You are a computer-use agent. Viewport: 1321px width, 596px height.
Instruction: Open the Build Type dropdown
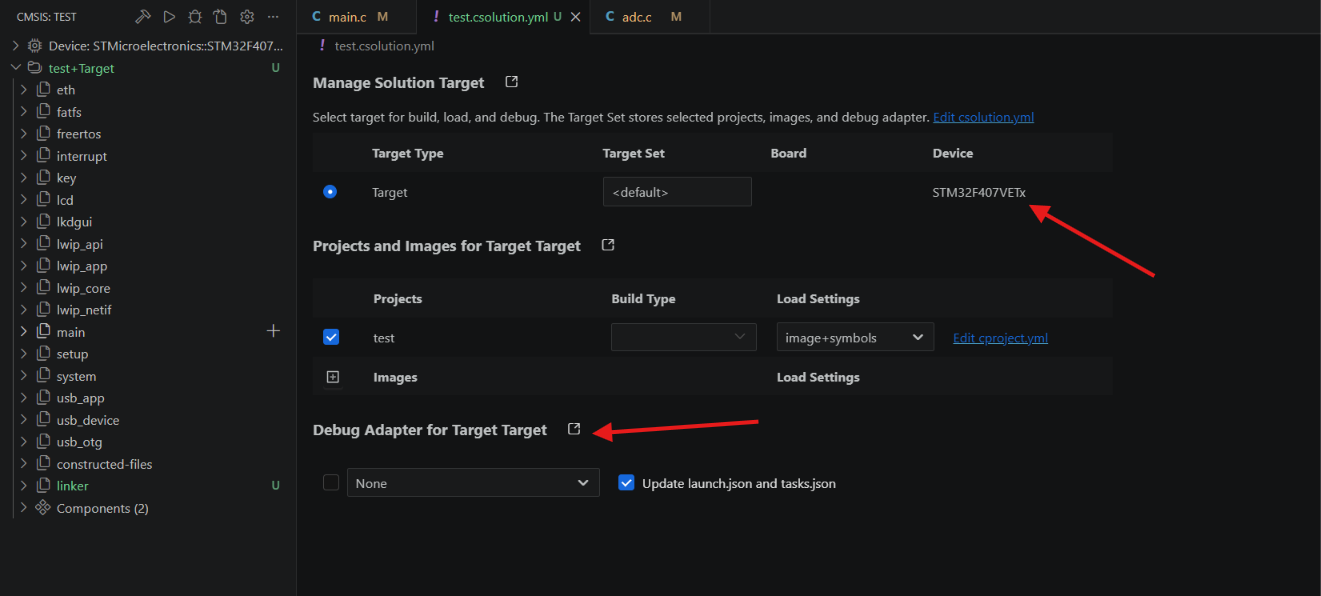(x=684, y=337)
